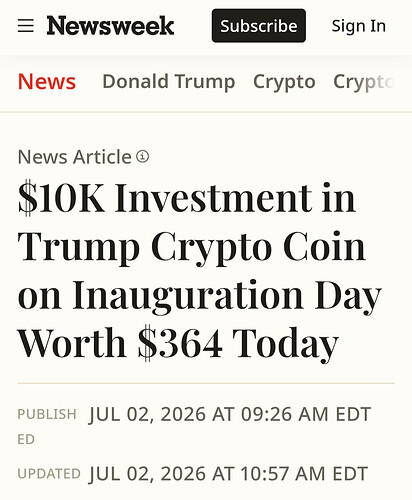Go to the Newsweek logo homepage

[110, 26]
